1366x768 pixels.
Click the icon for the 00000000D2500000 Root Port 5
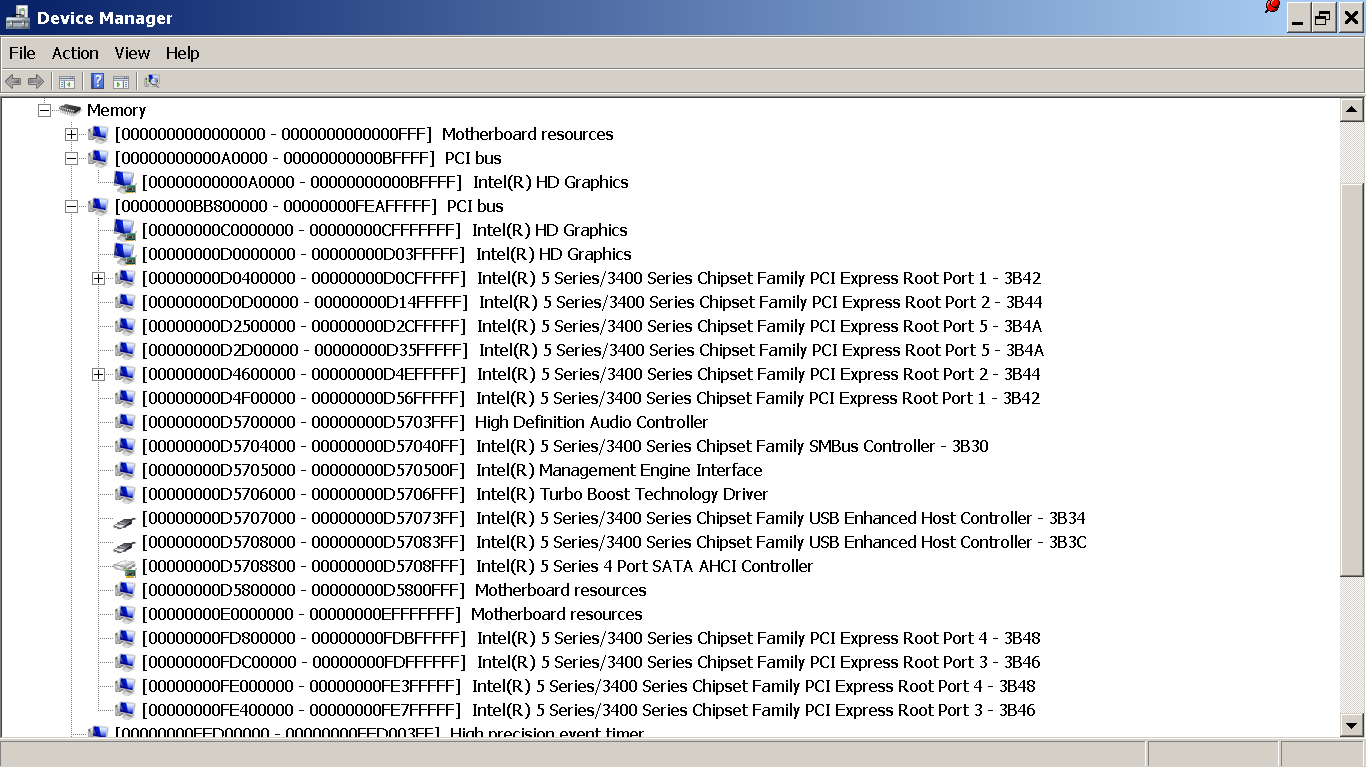(125, 326)
